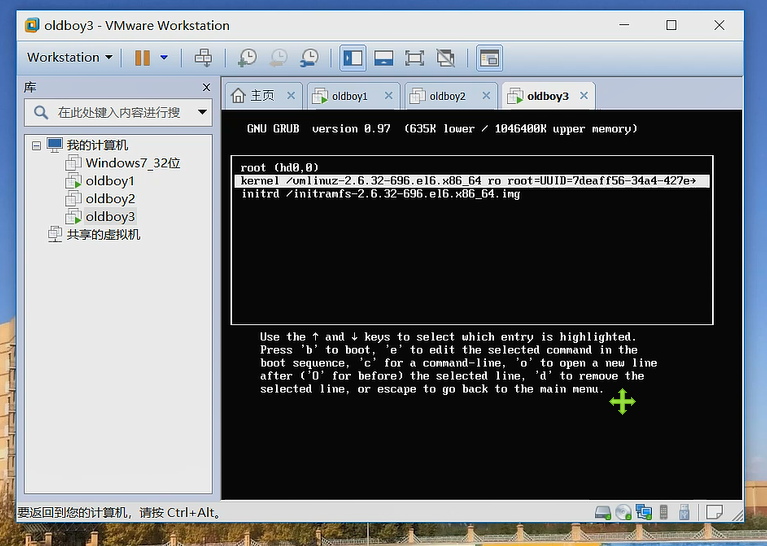Open power options dropdown arrow
The width and height of the screenshot is (767, 546).
click(x=164, y=58)
